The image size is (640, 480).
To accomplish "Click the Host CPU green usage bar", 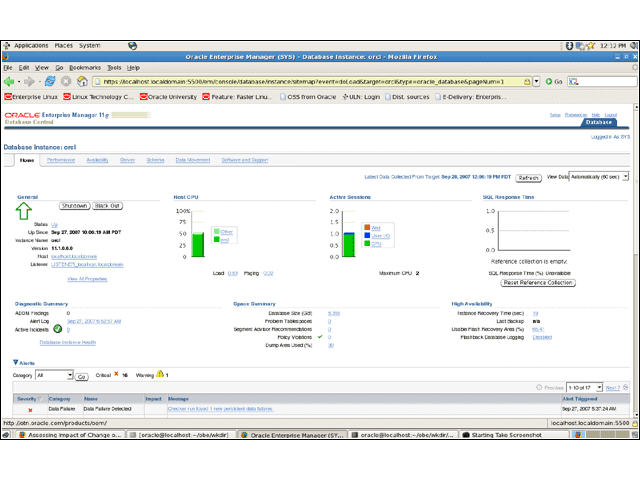I will pyautogui.click(x=198, y=244).
